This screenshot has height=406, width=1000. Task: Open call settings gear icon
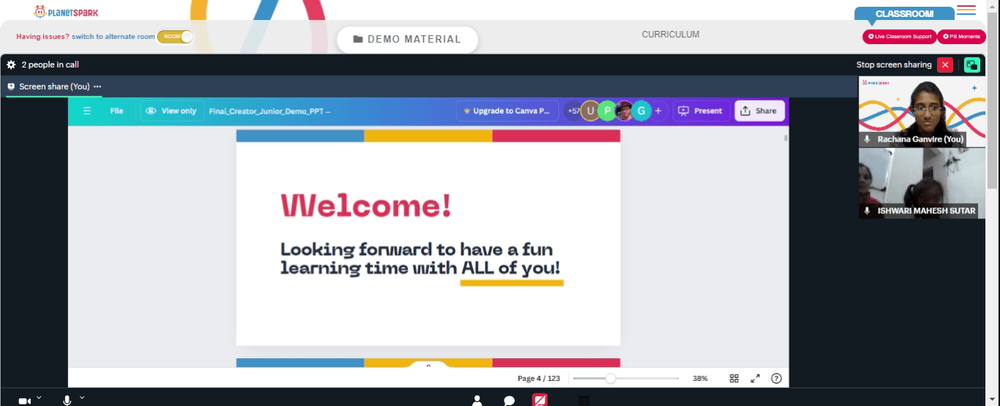[11, 64]
